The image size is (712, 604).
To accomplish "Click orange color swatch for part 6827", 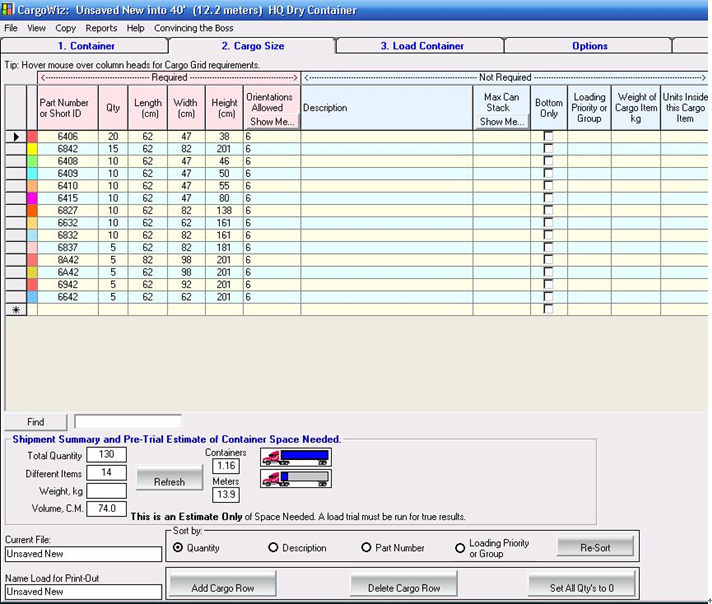I will (x=32, y=210).
